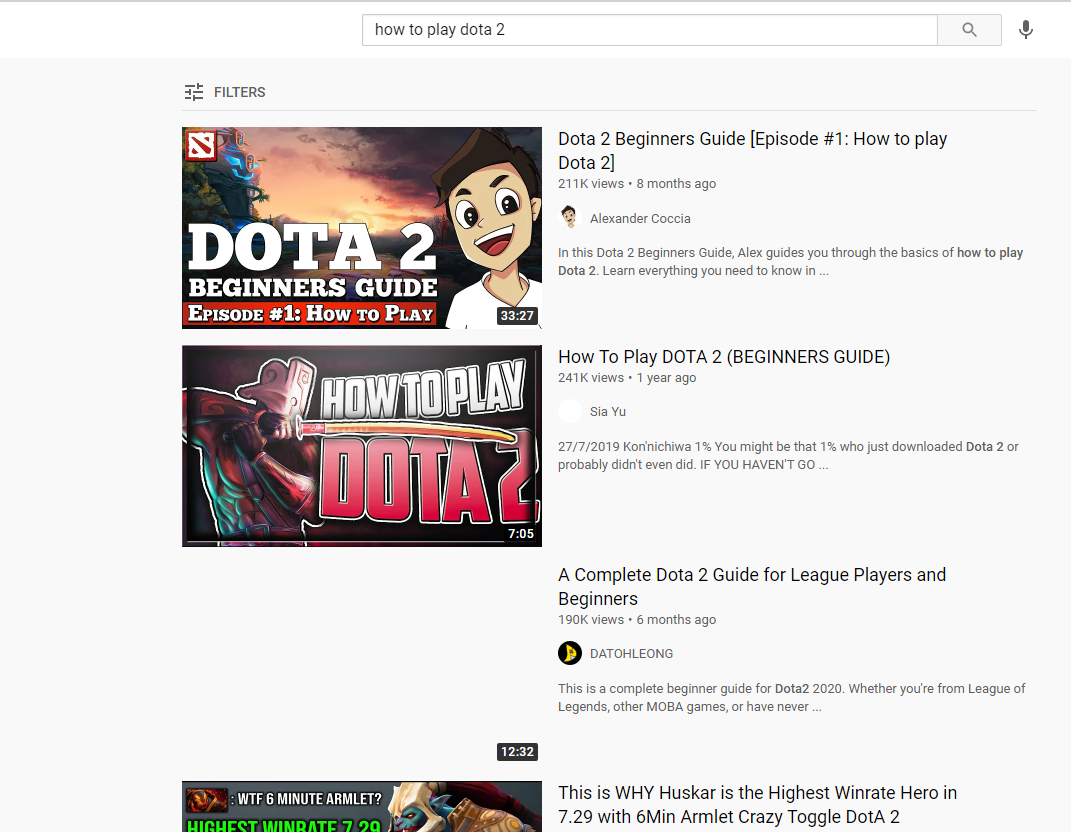Screen dimensions: 1071x832
Task: Visit Sia Yu channel name link
Action: click(x=608, y=412)
